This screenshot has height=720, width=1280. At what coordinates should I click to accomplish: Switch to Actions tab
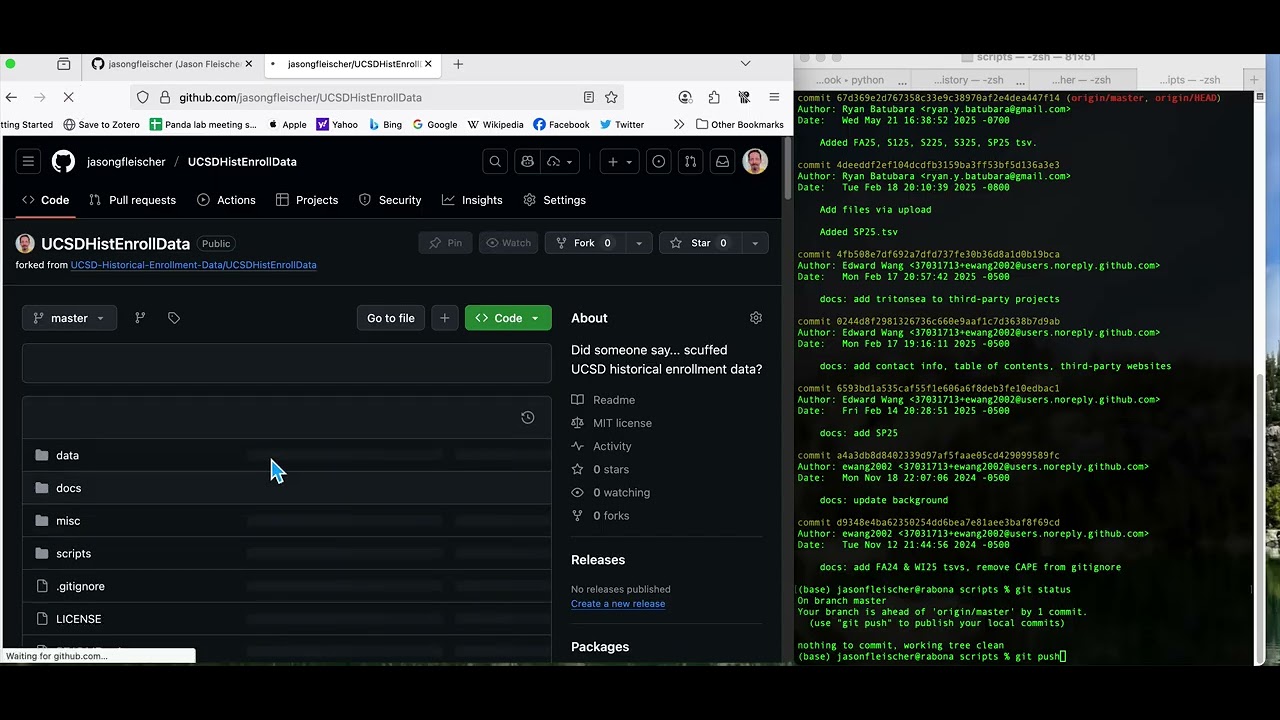tap(226, 200)
